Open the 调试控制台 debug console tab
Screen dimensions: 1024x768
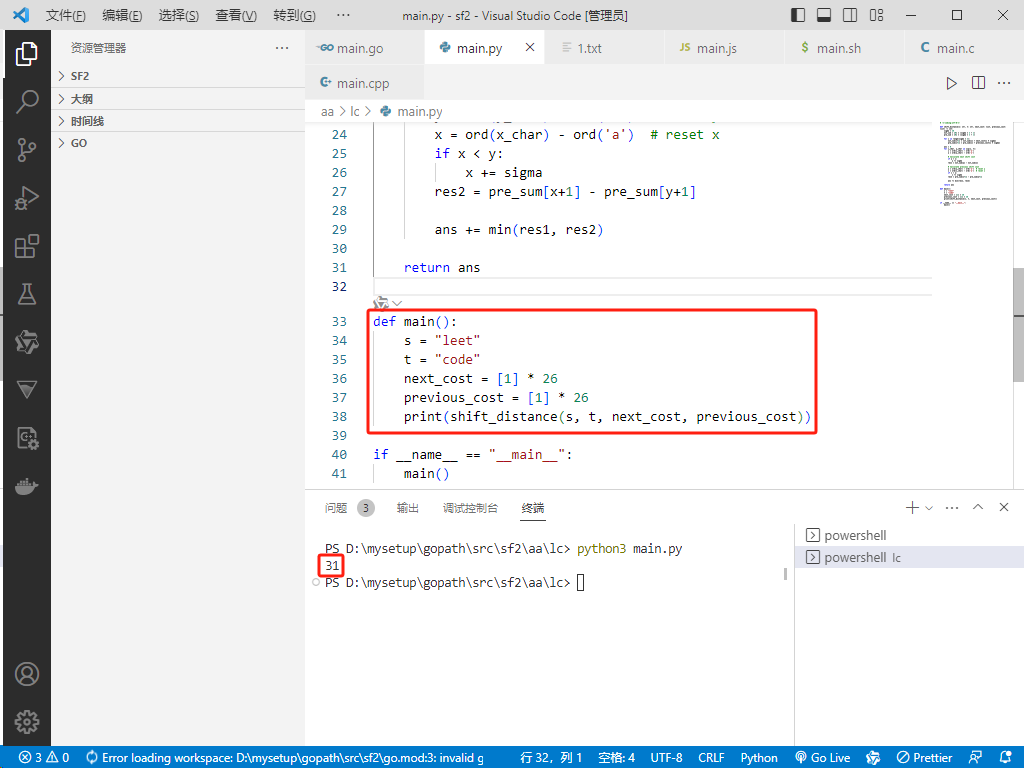click(x=470, y=507)
